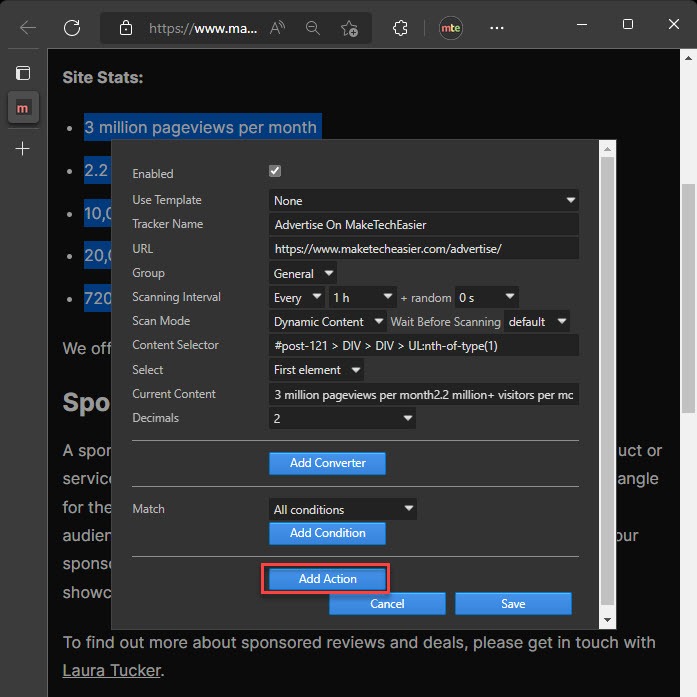Open the Match All conditions dropdown
The image size is (697, 697).
coord(342,509)
